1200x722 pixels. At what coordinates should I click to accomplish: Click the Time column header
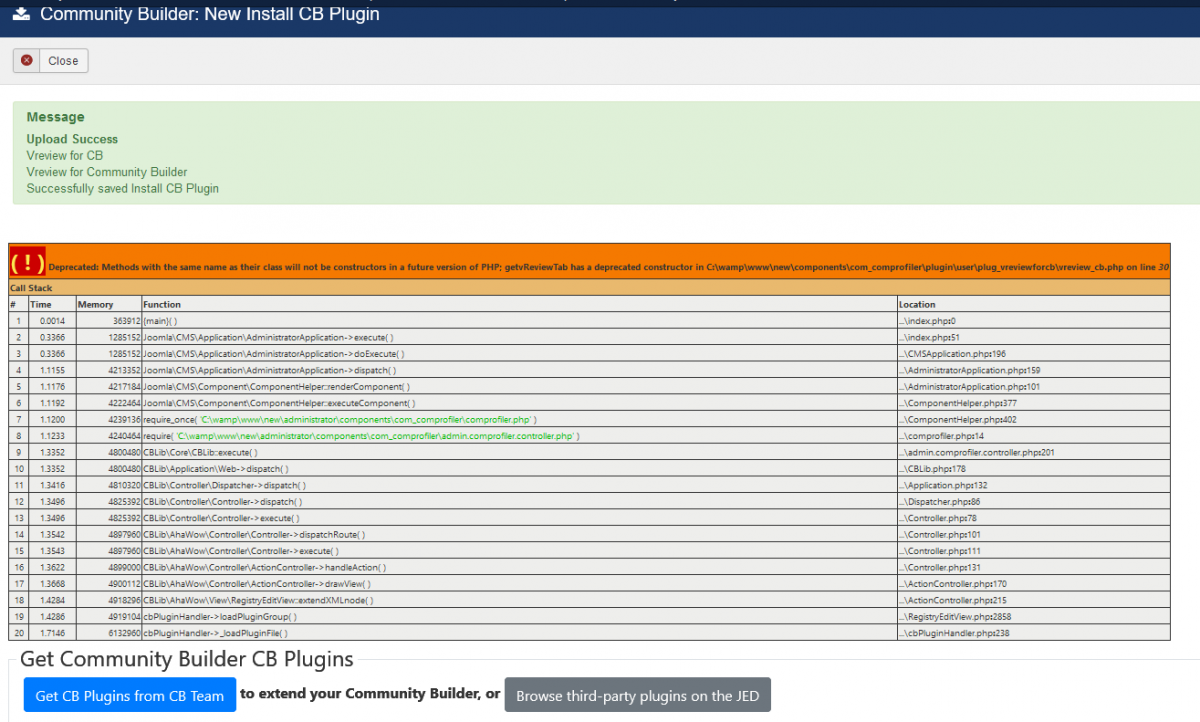41,304
